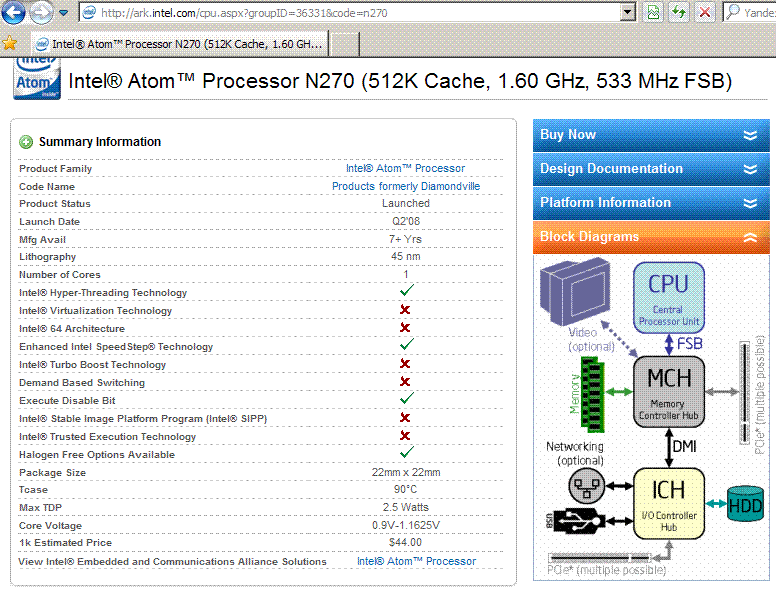Click the DMI arrow label
Screen dimensions: 776x596
684,447
